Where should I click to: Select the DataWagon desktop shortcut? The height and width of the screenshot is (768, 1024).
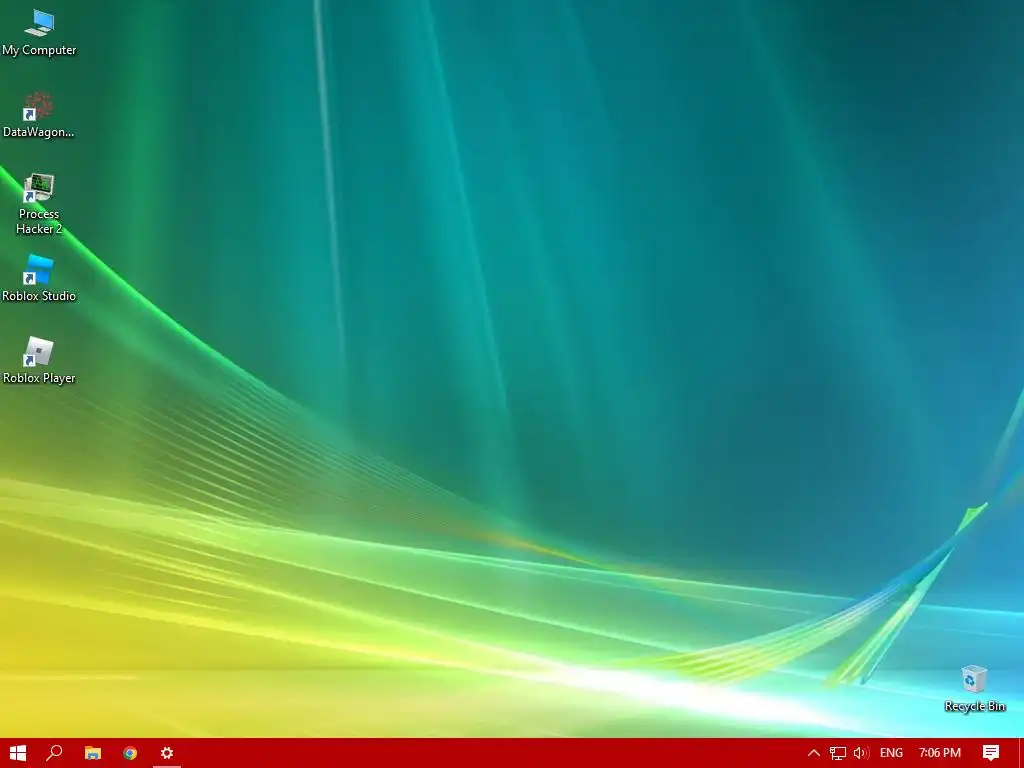point(39,115)
